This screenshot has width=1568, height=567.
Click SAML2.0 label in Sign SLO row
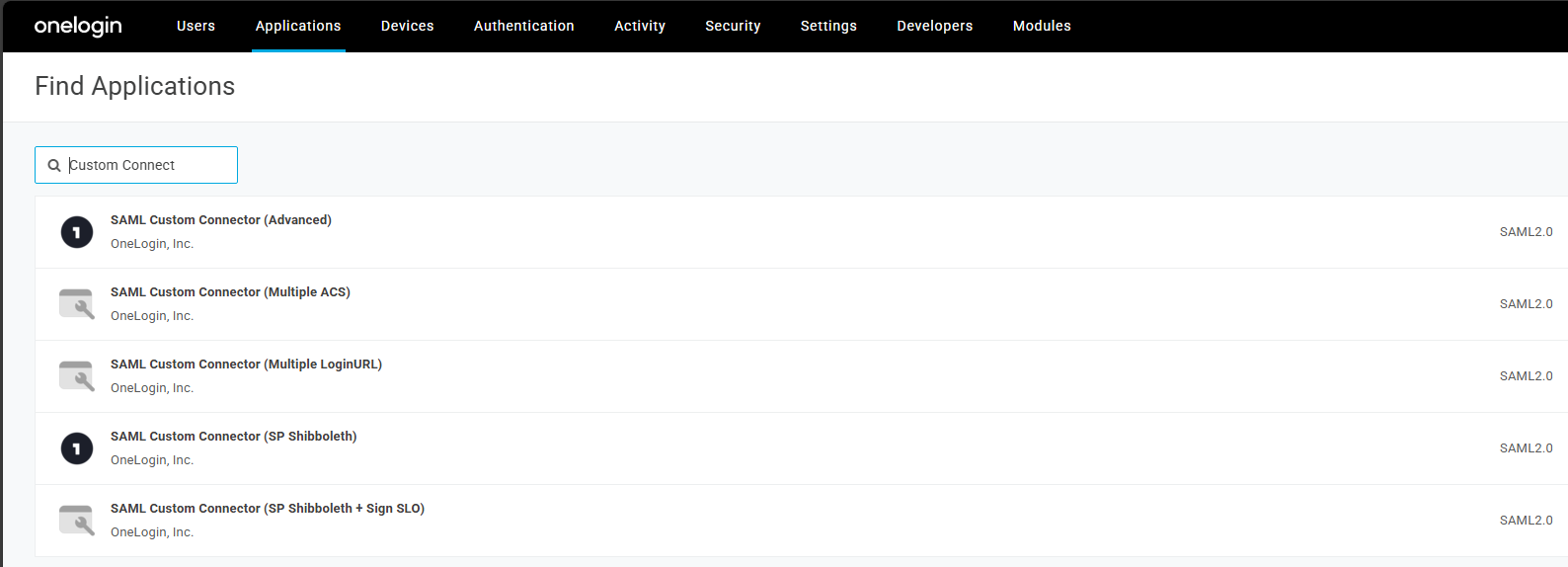point(1526,521)
